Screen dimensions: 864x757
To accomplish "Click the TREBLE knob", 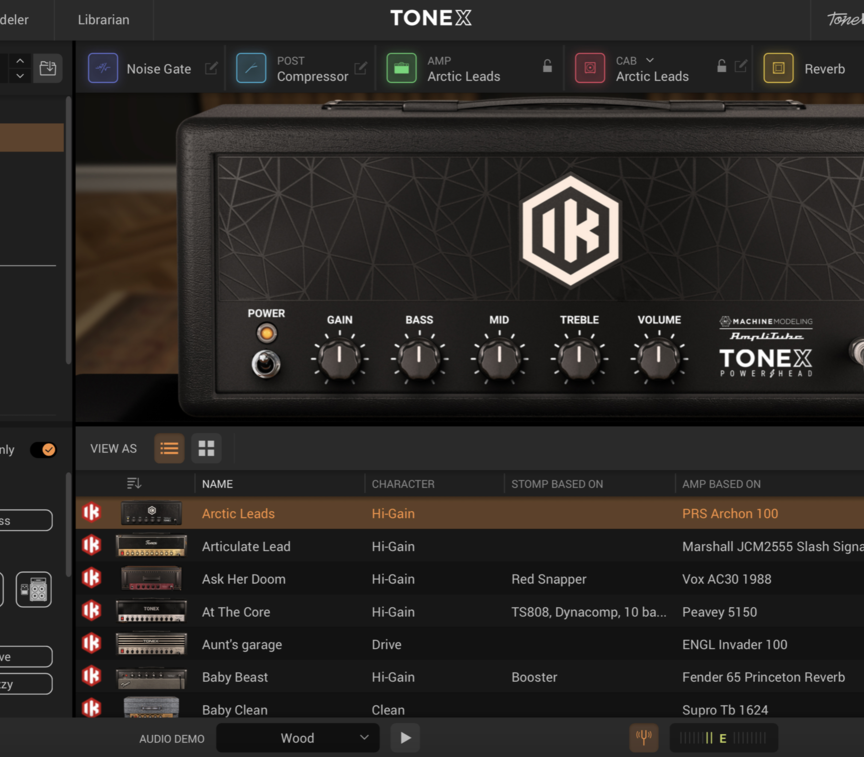I will (x=579, y=358).
